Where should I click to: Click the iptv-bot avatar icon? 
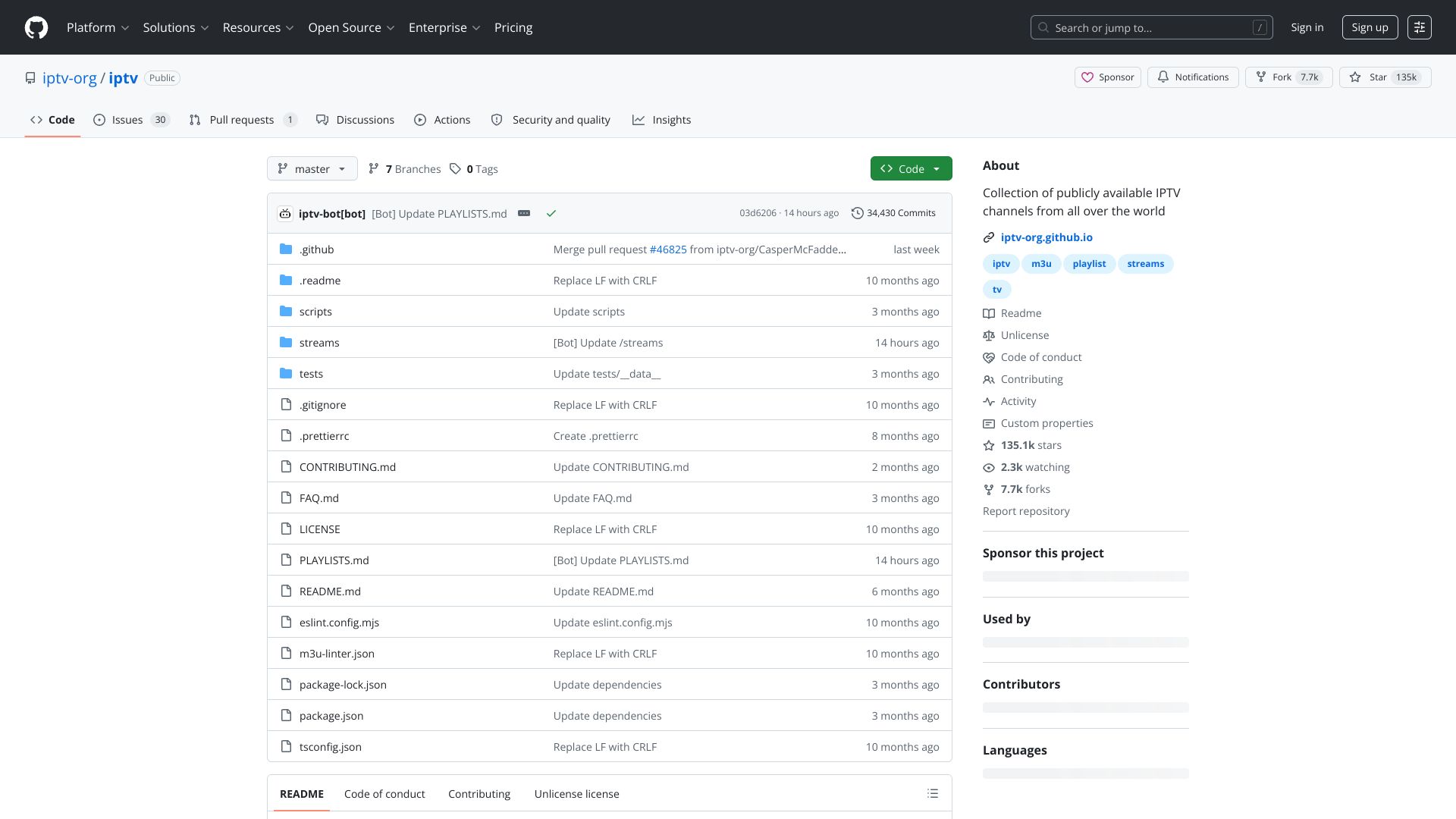(x=285, y=213)
